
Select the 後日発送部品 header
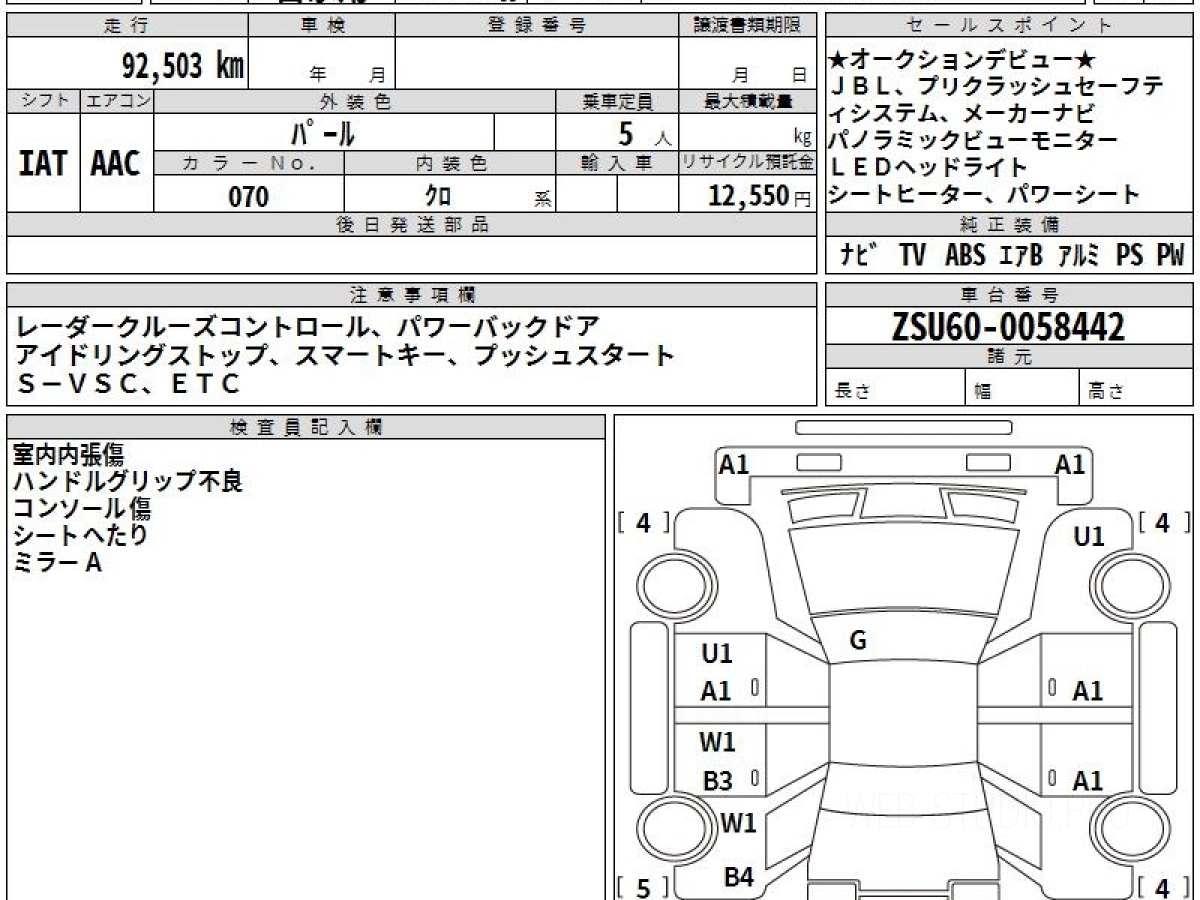(412, 225)
